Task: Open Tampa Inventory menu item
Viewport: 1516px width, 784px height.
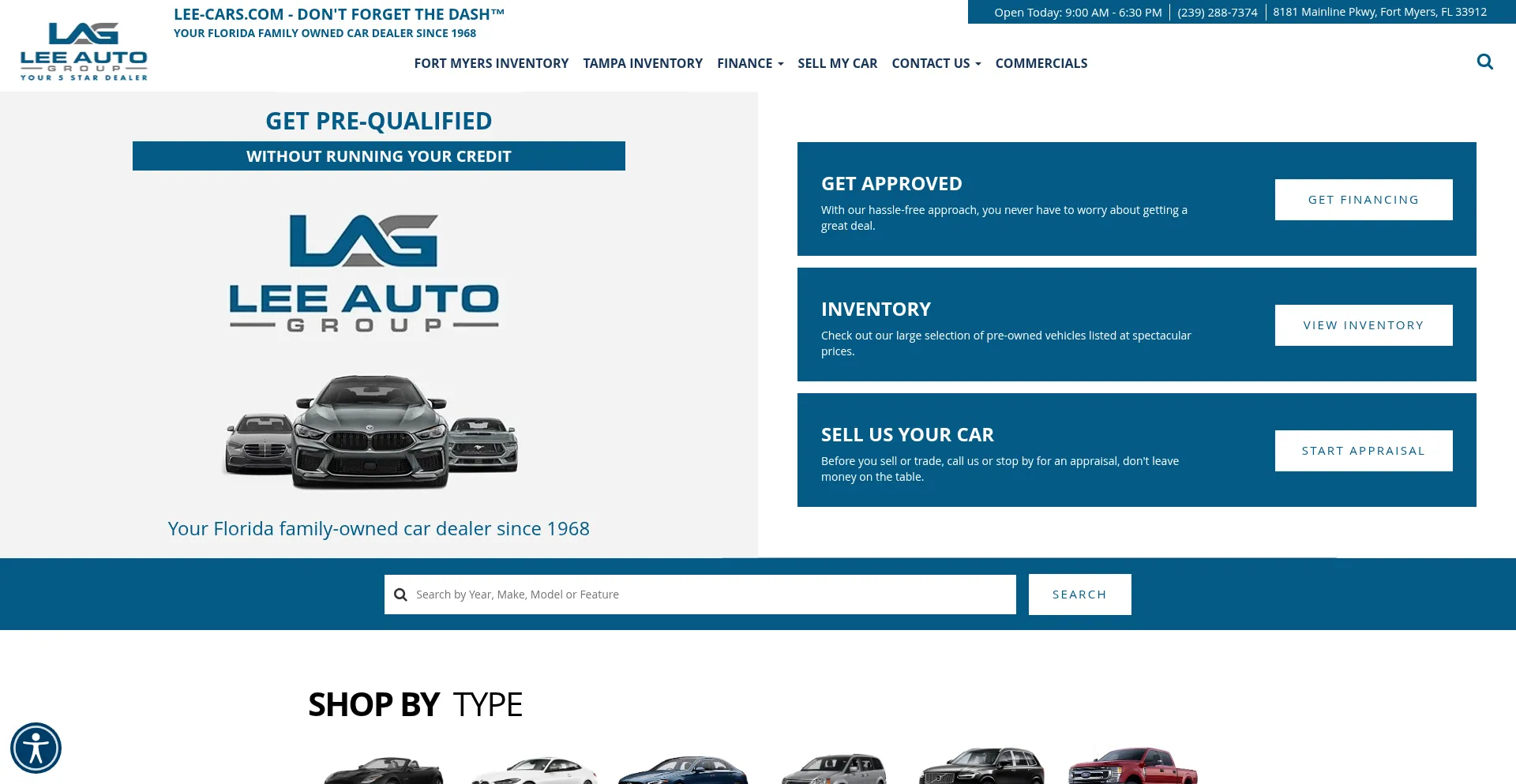Action: 643,63
